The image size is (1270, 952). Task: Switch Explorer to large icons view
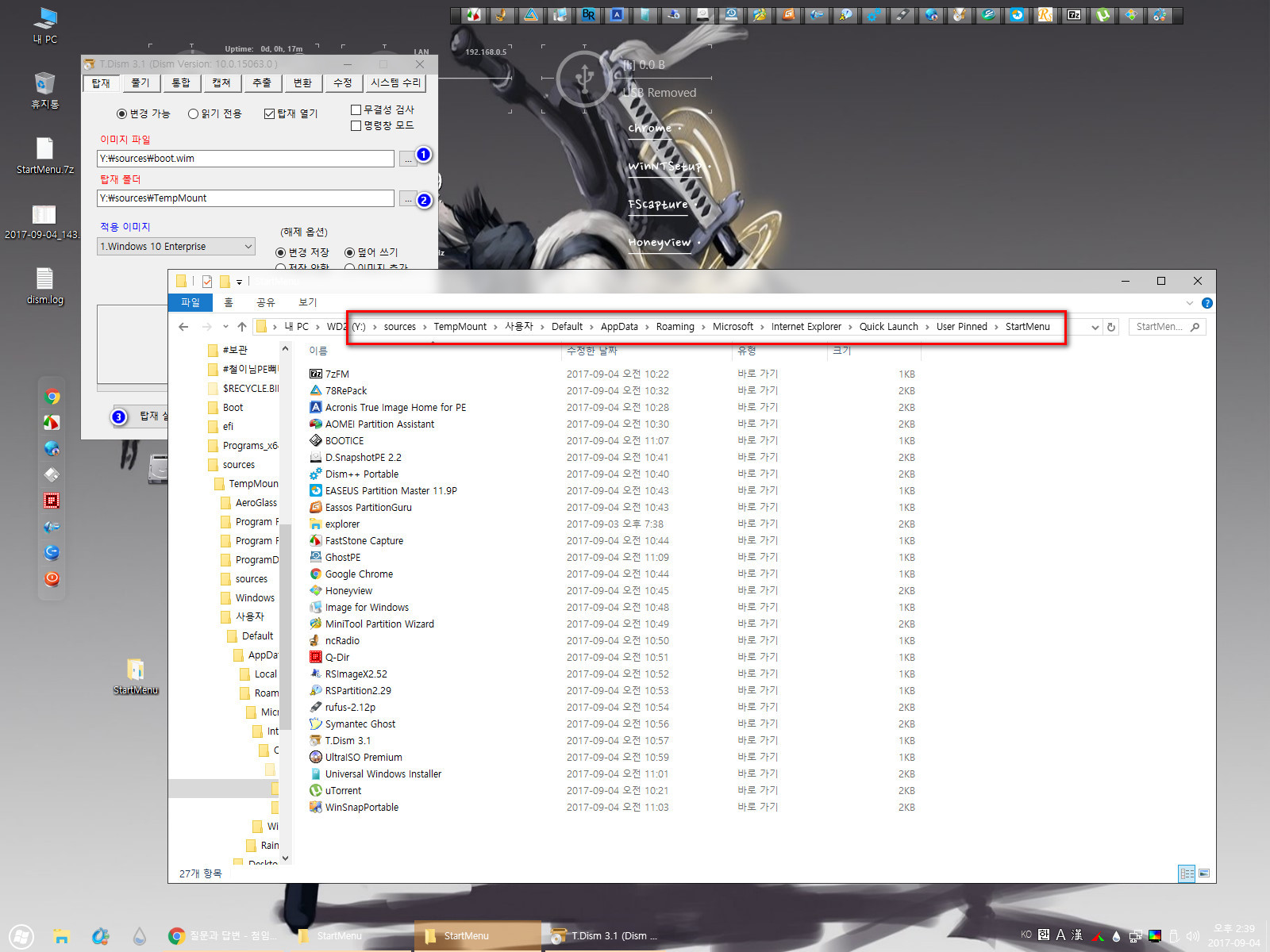[1204, 873]
